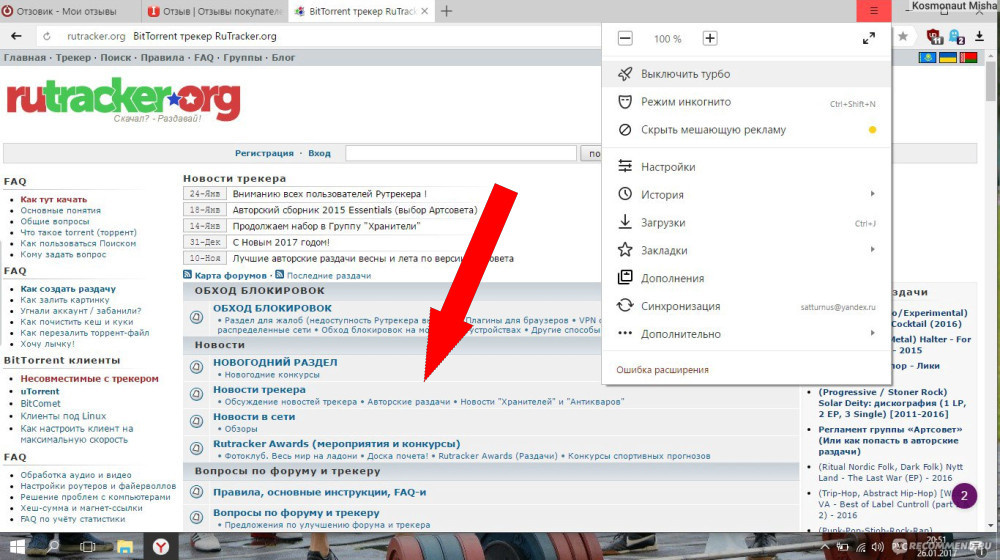
Task: Select Скрыть мешающую рекламу menu entry
Action: tap(746, 129)
